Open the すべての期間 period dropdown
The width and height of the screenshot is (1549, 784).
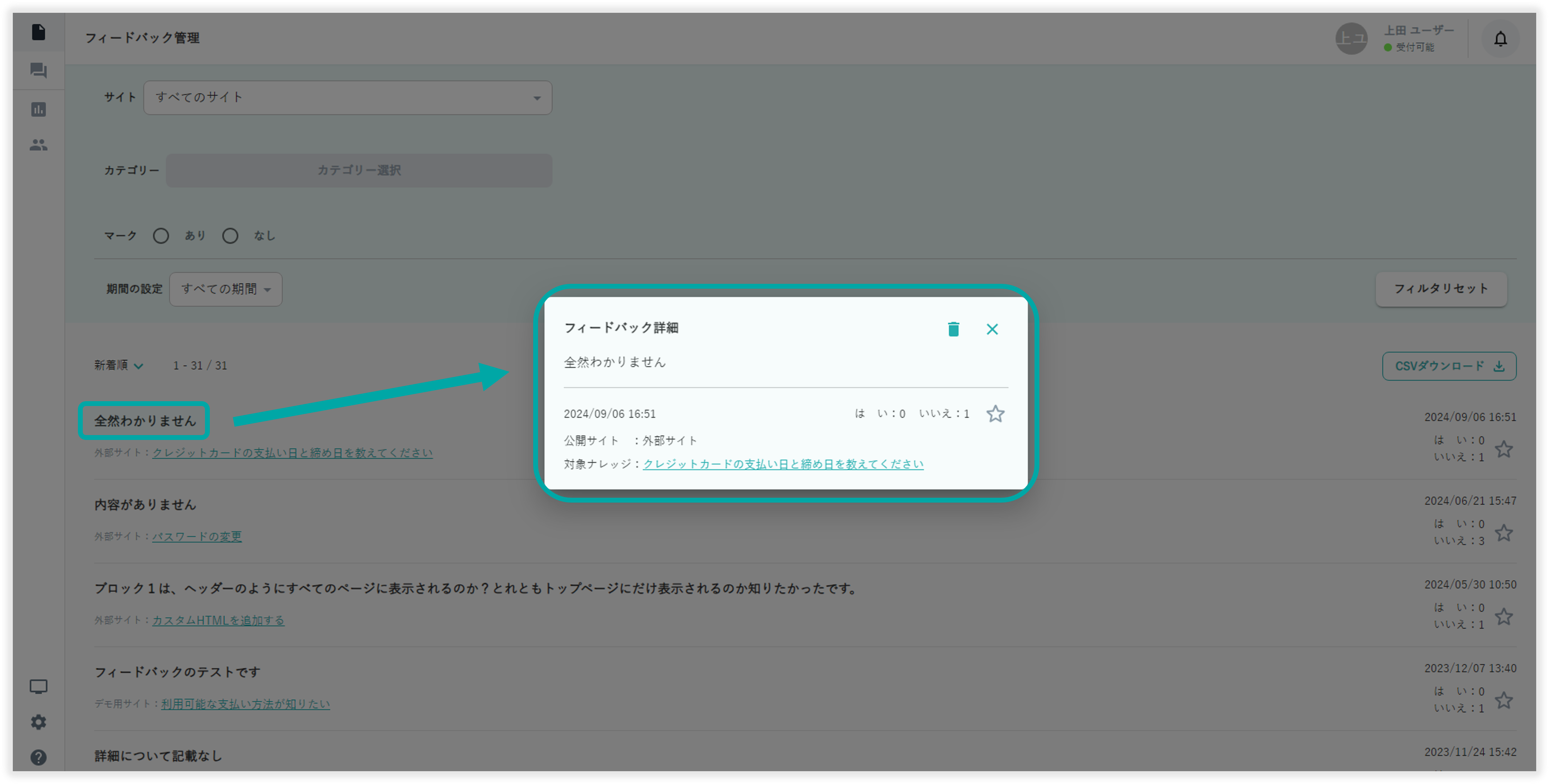click(x=225, y=289)
